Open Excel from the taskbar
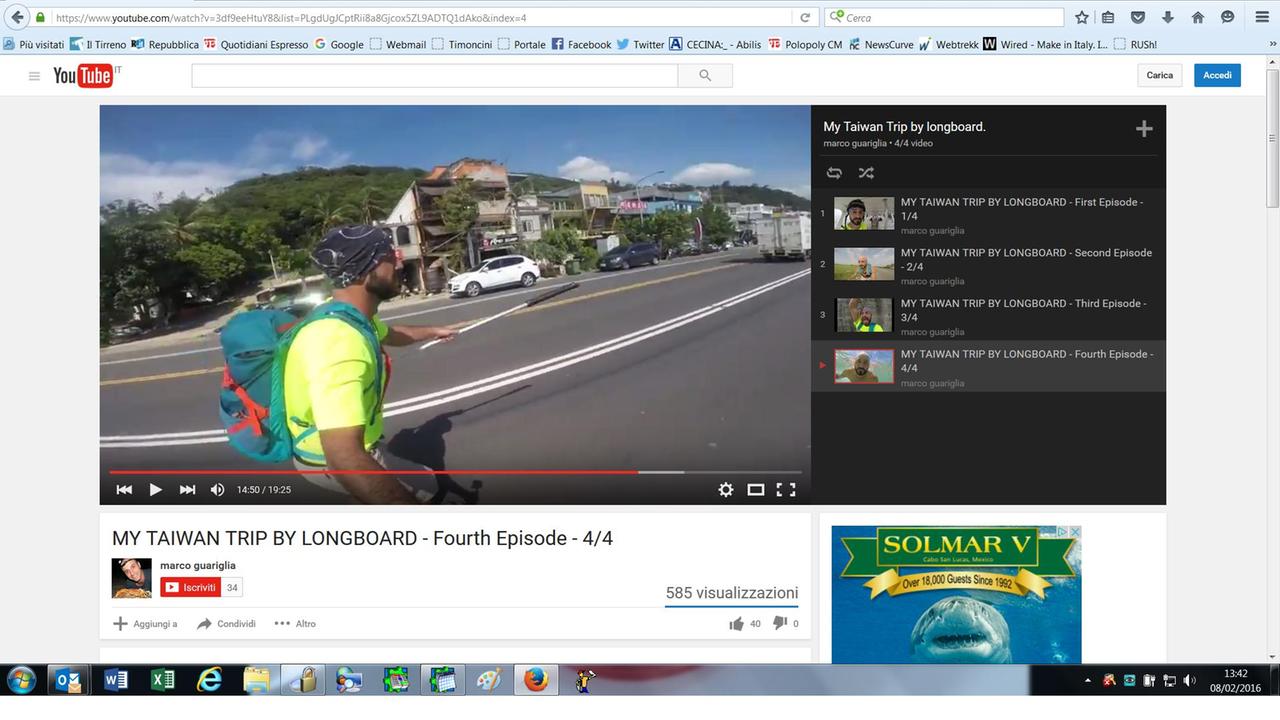Image resolution: width=1280 pixels, height=720 pixels. 163,681
